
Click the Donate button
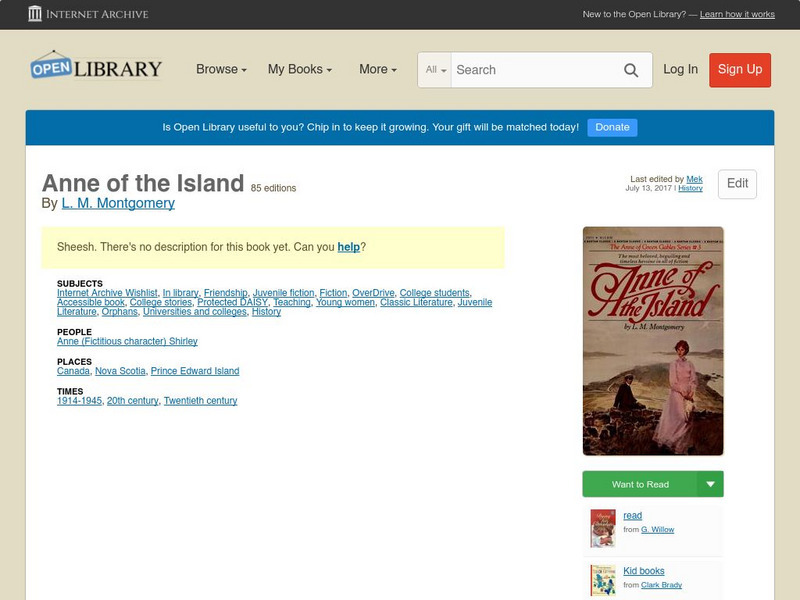point(612,128)
